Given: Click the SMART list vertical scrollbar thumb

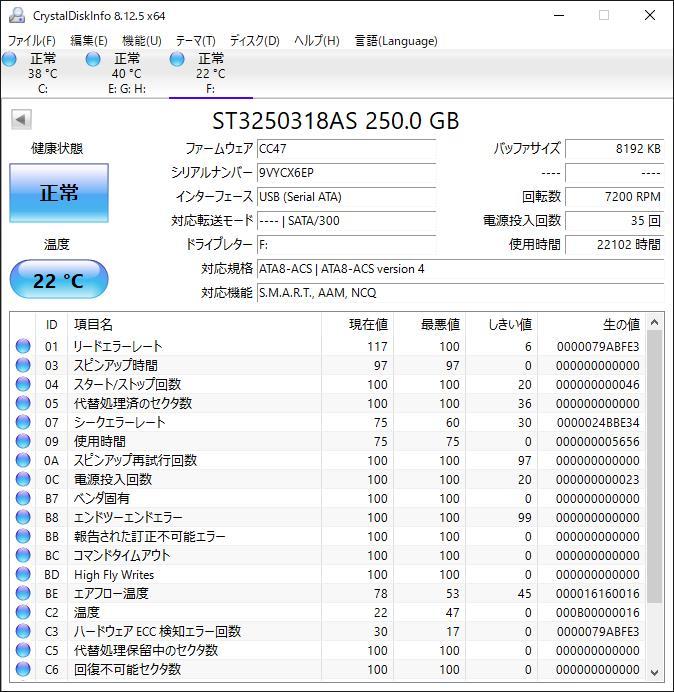Looking at the screenshot, I should pos(655,466).
